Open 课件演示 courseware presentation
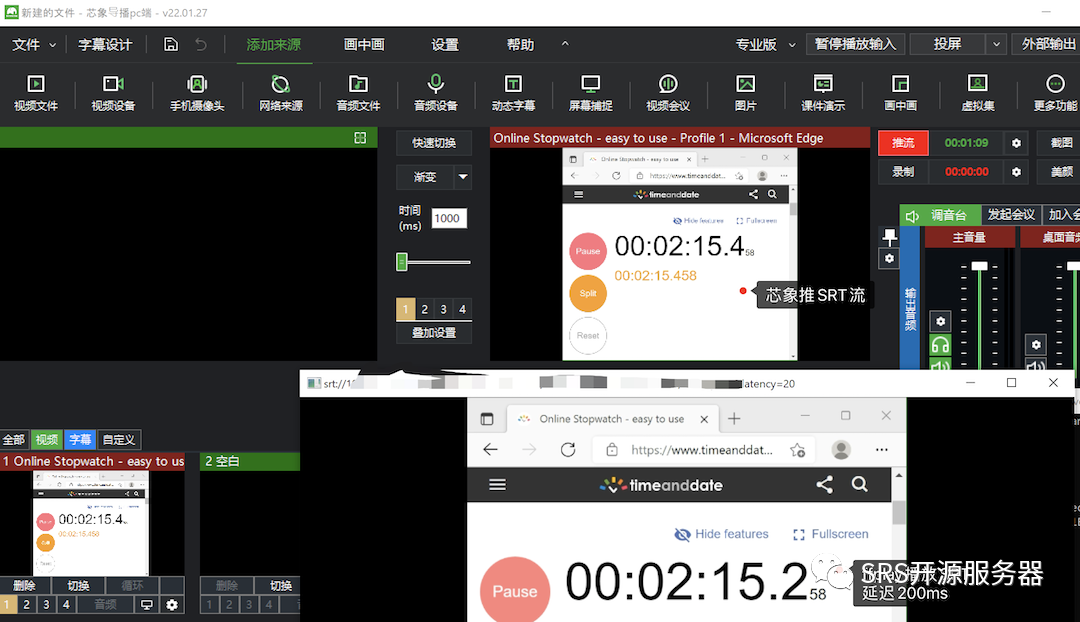 [822, 93]
